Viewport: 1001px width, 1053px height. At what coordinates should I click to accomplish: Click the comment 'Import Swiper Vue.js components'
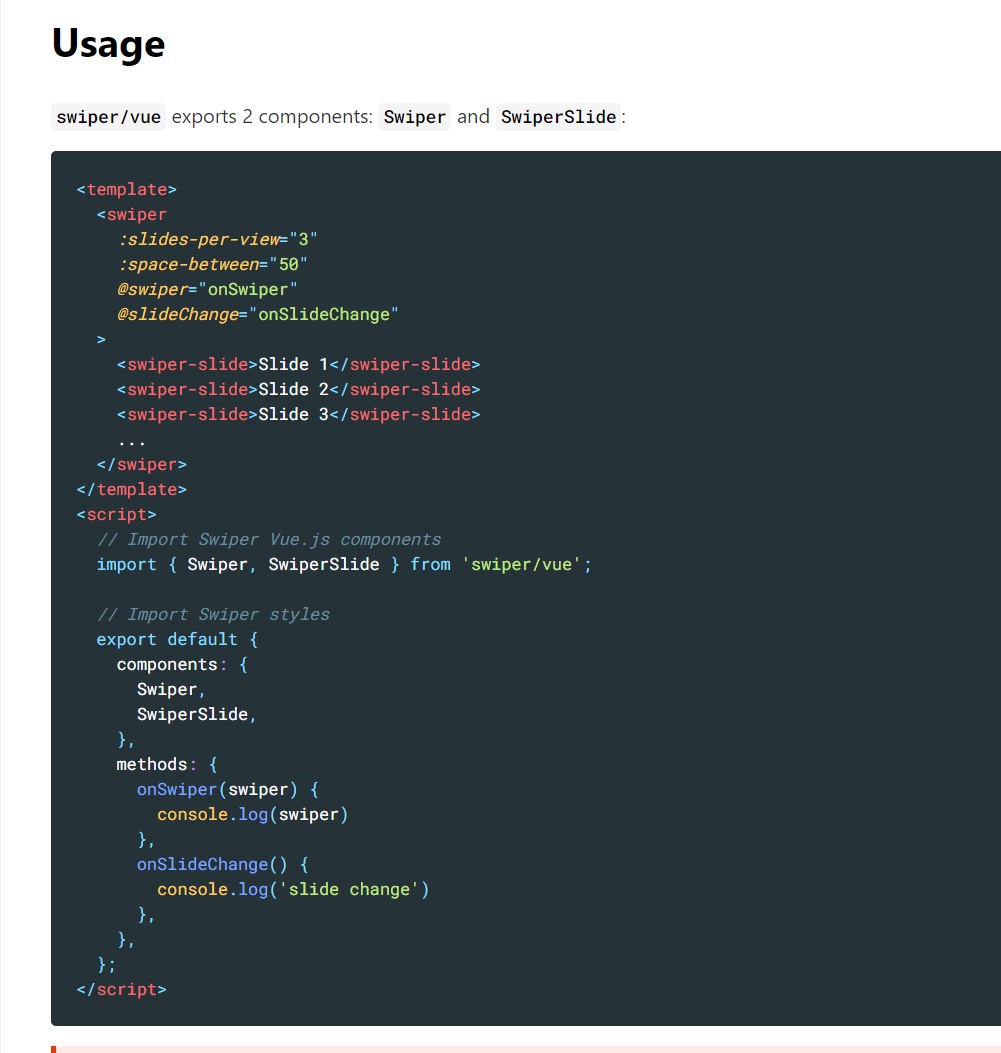point(269,539)
